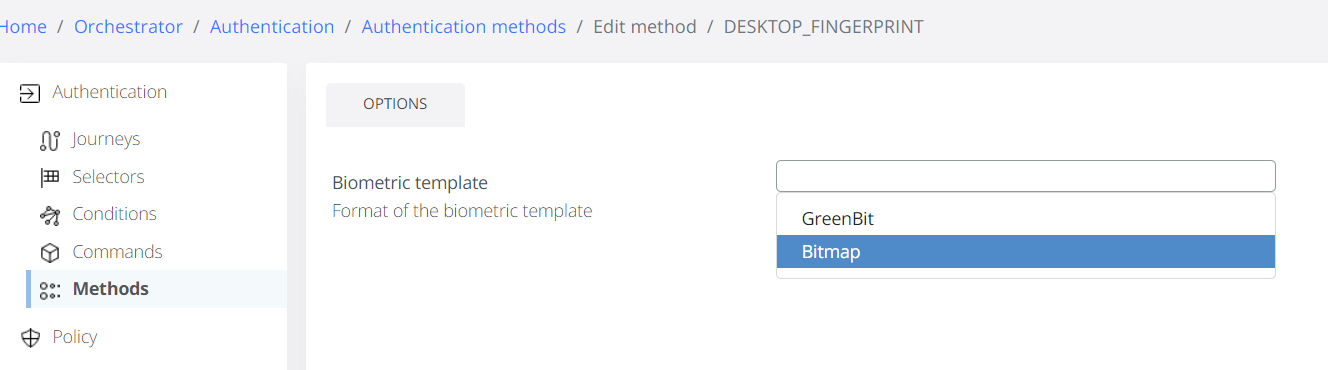
Task: Choose GreenBit biometric template option
Action: (1026, 218)
